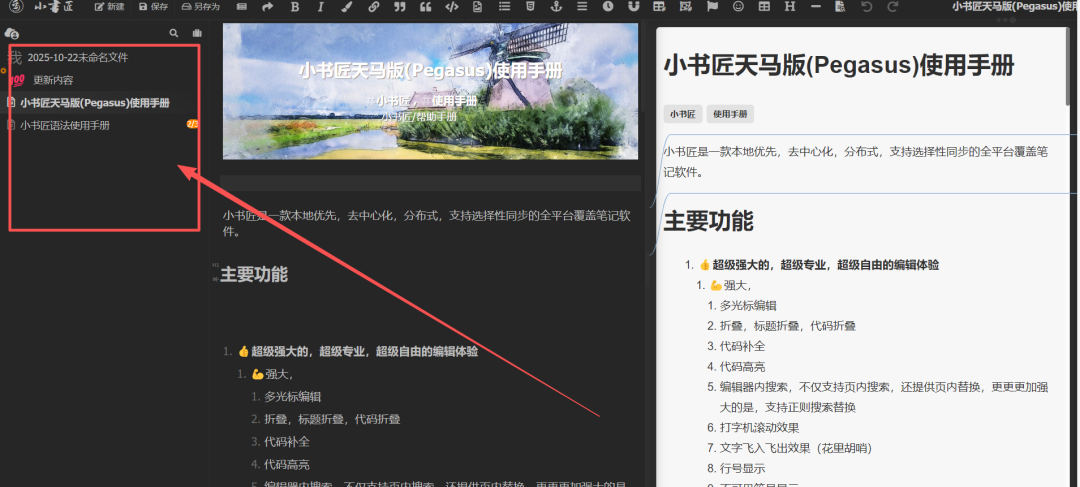1080x487 pixels.
Task: Insert current time with the clock icon
Action: pyautogui.click(x=608, y=7)
